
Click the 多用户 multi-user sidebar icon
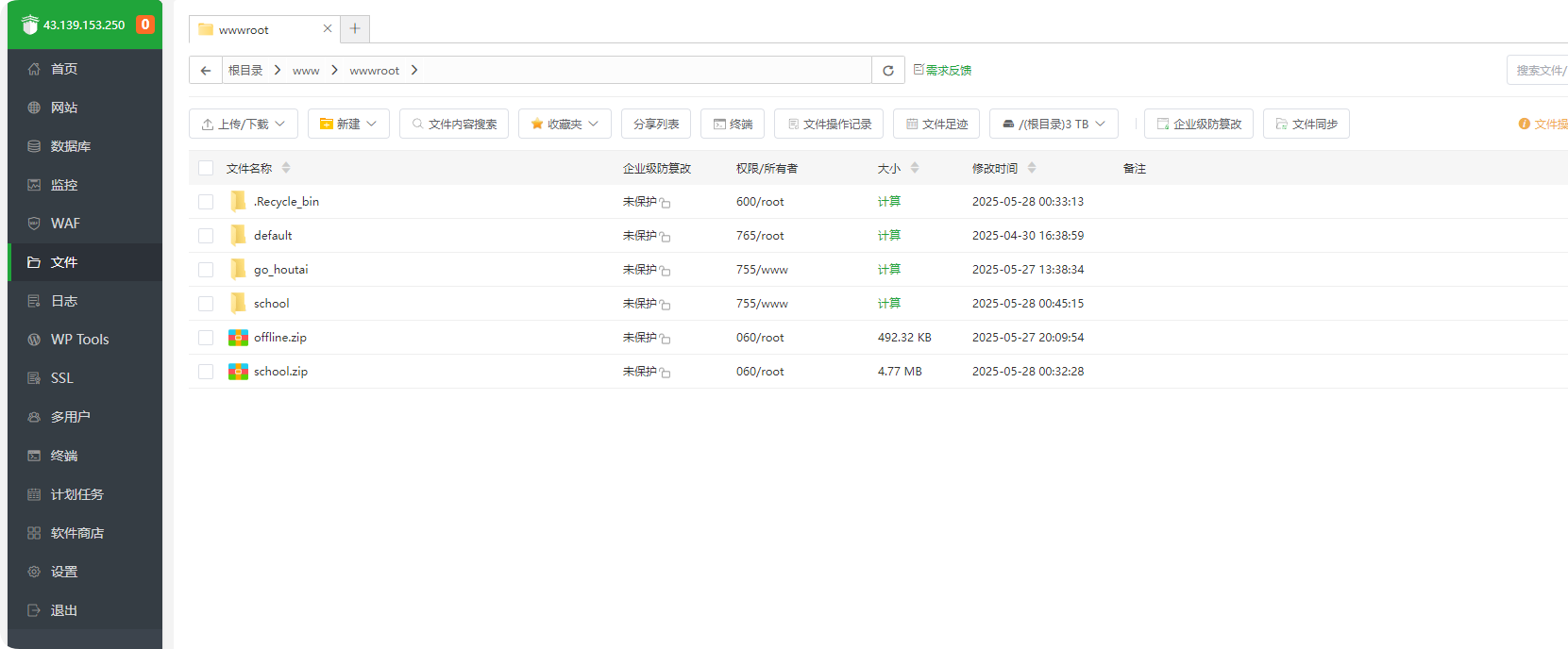tap(34, 417)
